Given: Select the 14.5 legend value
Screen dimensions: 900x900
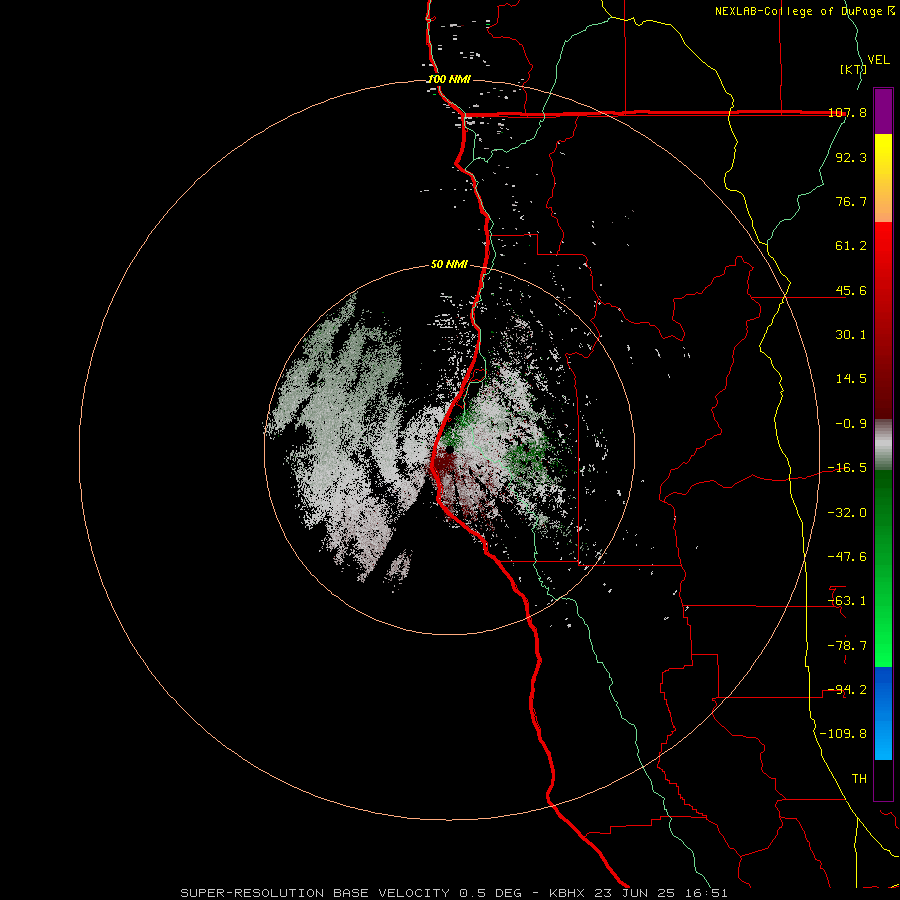Looking at the screenshot, I should click(x=851, y=379).
